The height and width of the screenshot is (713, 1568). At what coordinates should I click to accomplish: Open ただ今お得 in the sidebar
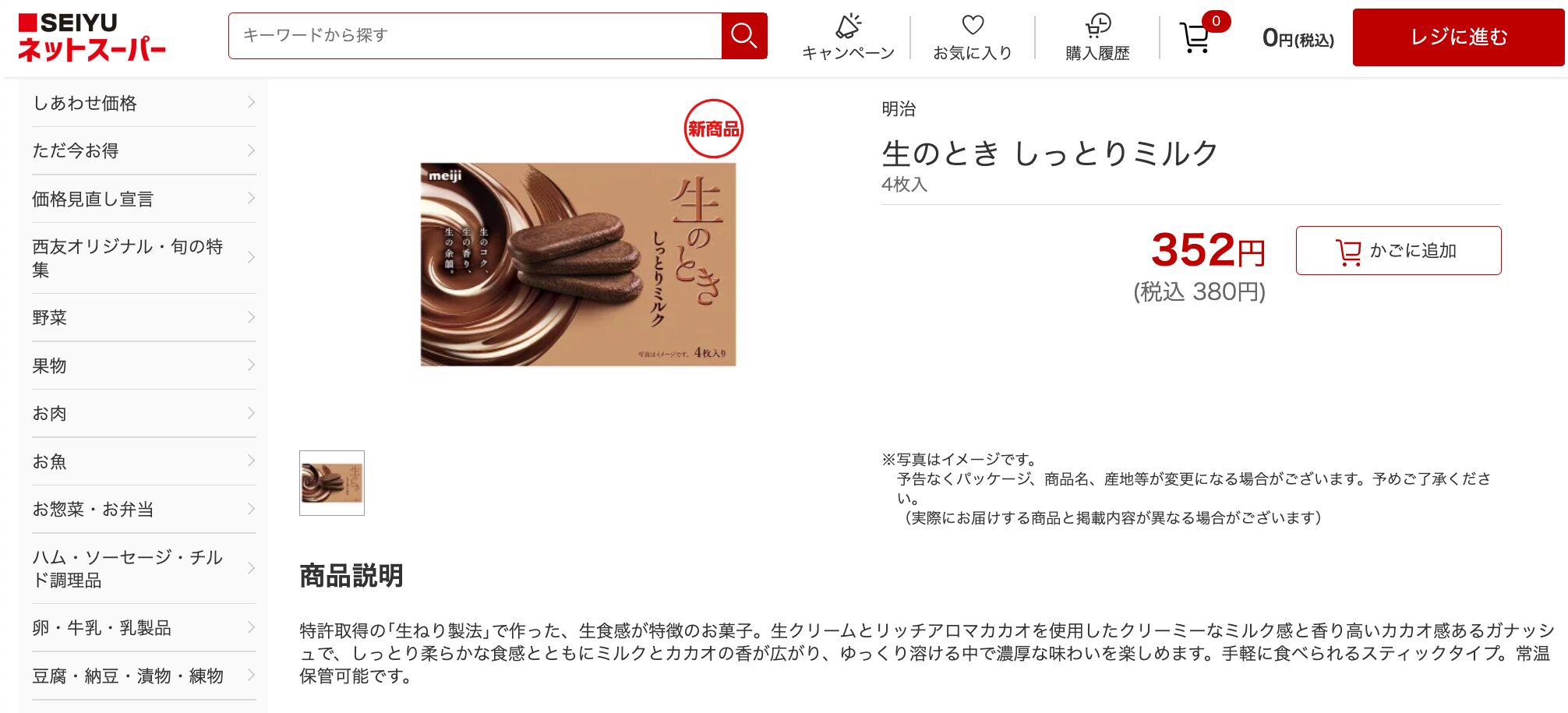[144, 150]
